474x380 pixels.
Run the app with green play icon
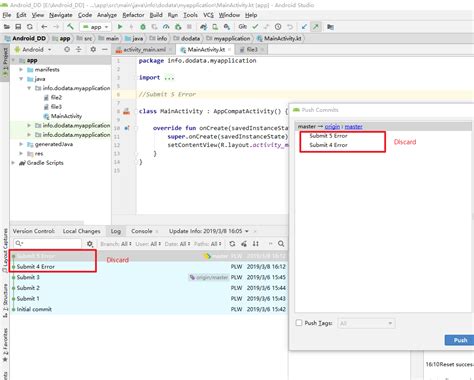[x=120, y=27]
